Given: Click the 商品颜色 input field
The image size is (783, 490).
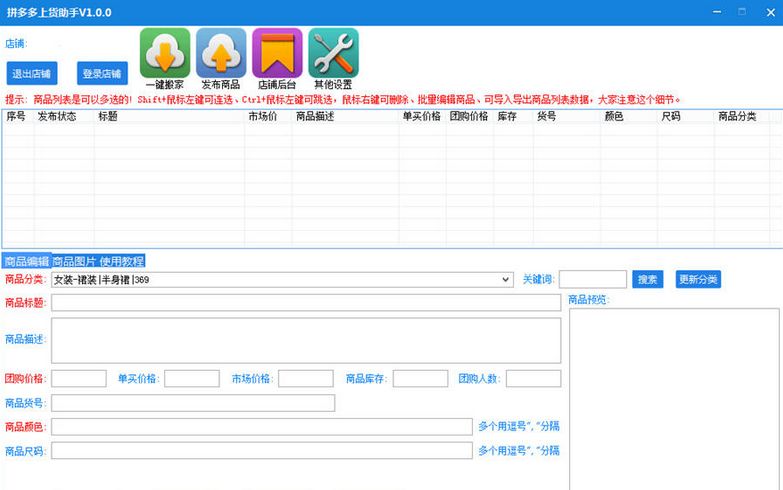Looking at the screenshot, I should [261, 427].
